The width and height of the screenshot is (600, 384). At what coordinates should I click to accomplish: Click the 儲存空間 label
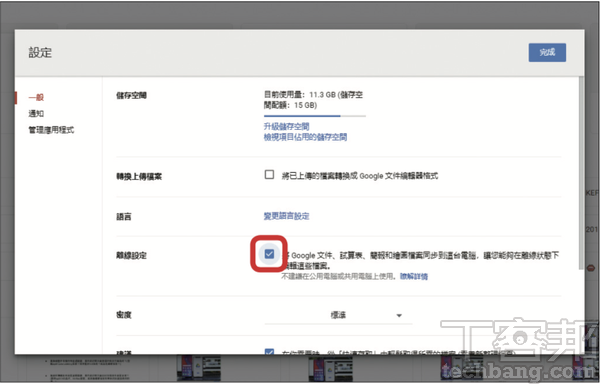pyautogui.click(x=132, y=96)
